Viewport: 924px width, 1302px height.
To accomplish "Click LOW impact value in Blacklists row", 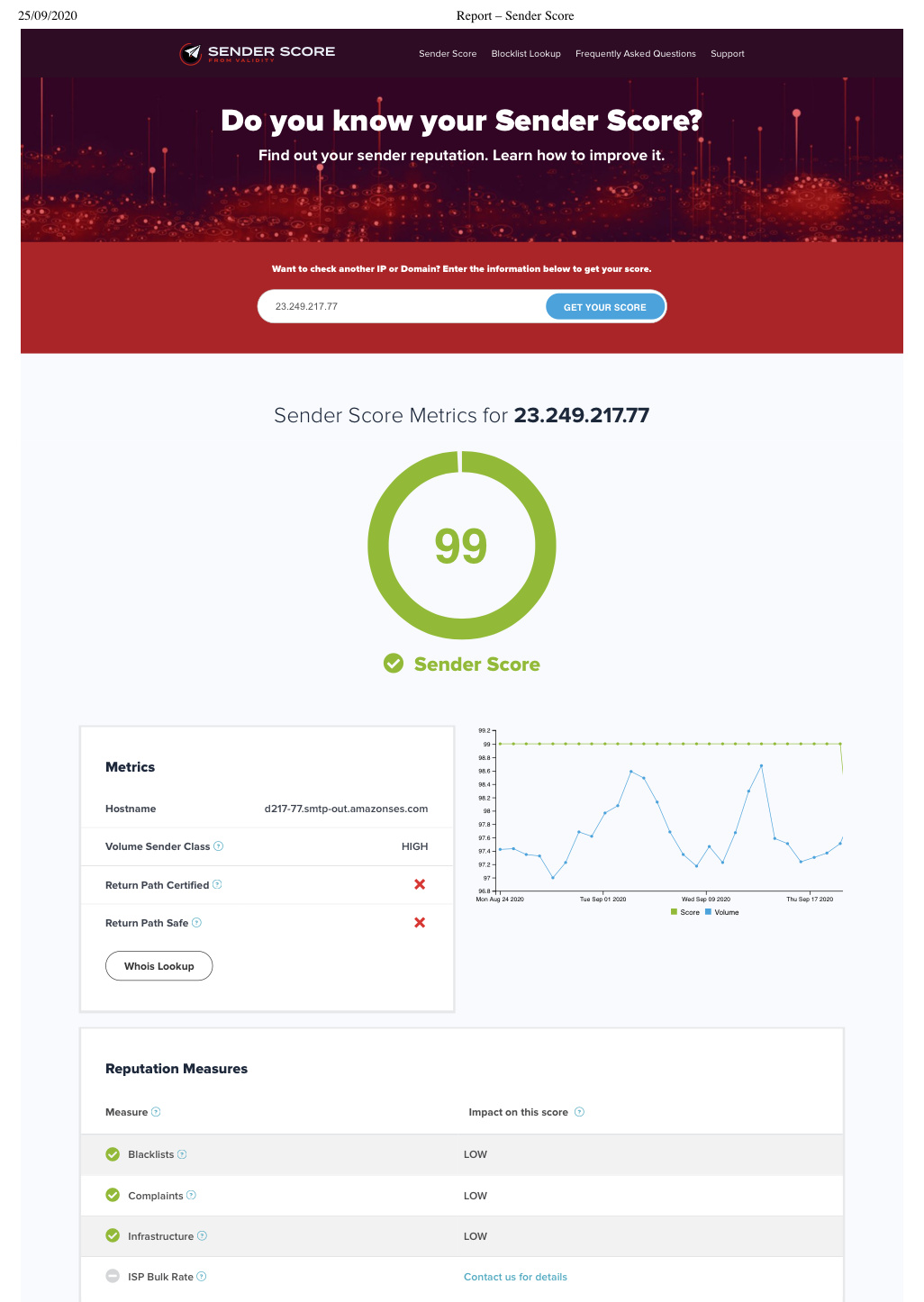I will point(476,1154).
